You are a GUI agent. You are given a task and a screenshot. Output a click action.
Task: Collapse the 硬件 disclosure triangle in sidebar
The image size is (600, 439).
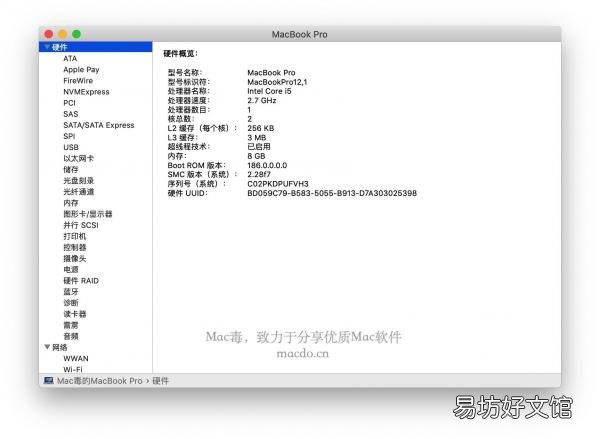[x=47, y=47]
